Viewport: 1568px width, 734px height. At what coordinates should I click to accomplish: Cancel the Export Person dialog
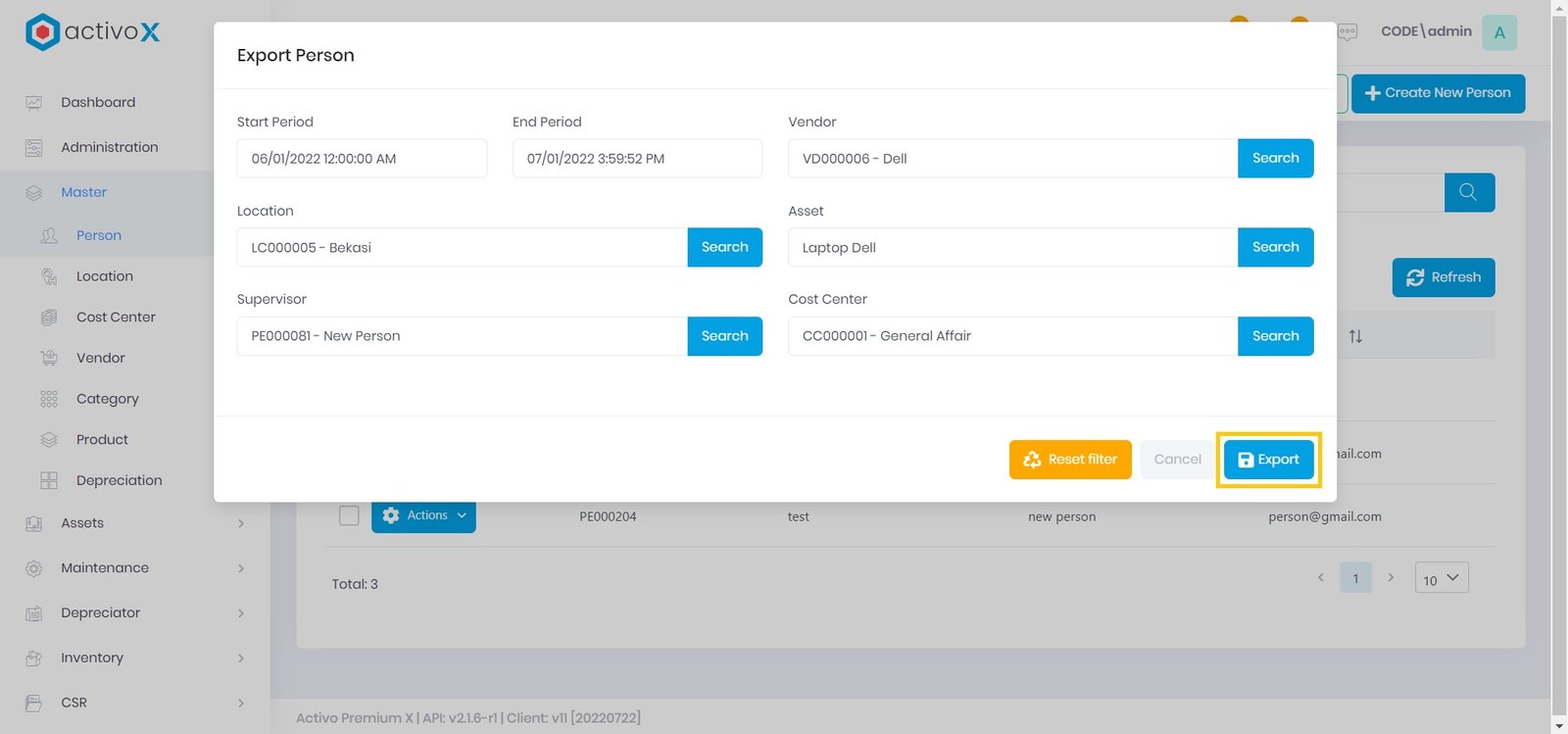[1177, 460]
